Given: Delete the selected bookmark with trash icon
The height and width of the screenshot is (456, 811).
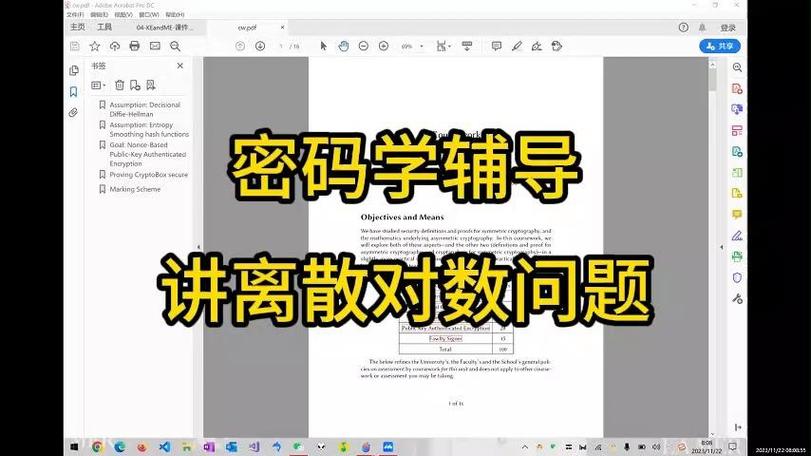Looking at the screenshot, I should click(x=119, y=85).
